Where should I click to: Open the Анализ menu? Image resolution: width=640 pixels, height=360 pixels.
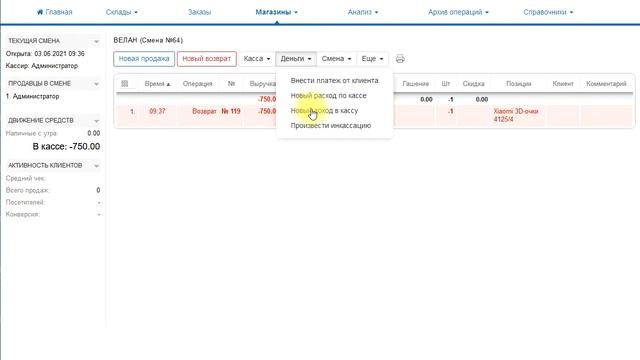(x=363, y=12)
